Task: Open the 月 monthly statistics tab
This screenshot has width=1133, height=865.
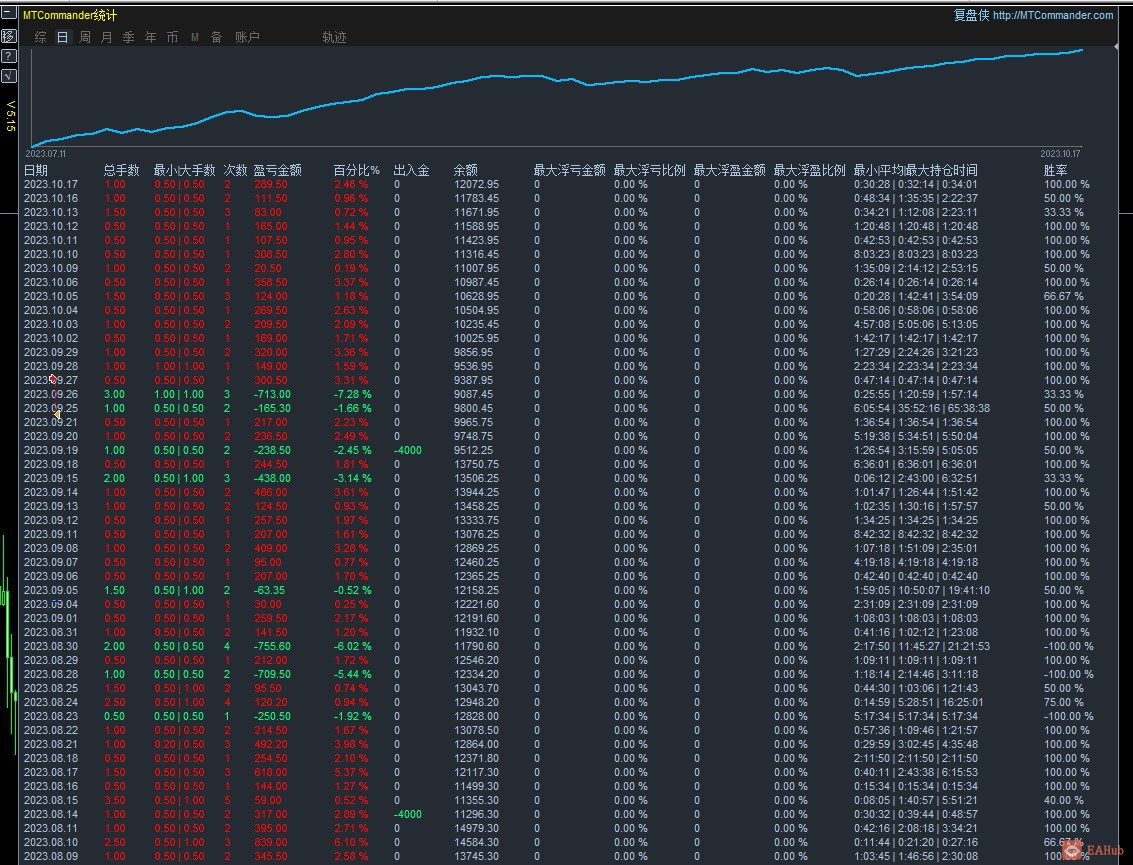Action: [107, 38]
